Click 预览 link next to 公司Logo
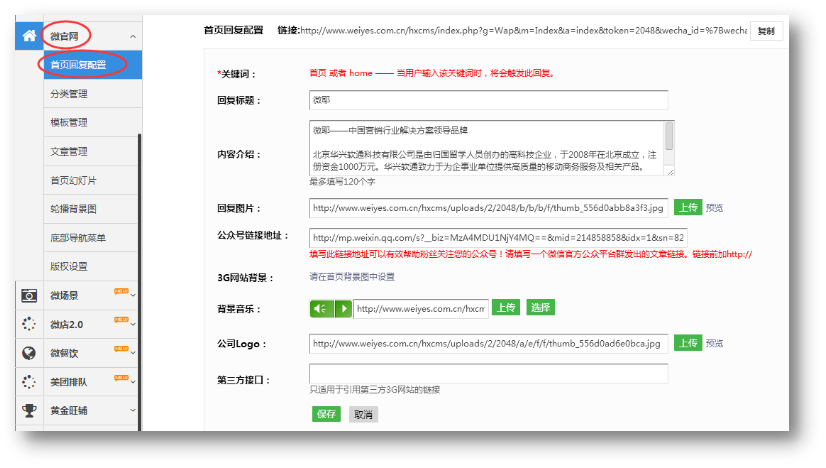 click(x=714, y=344)
